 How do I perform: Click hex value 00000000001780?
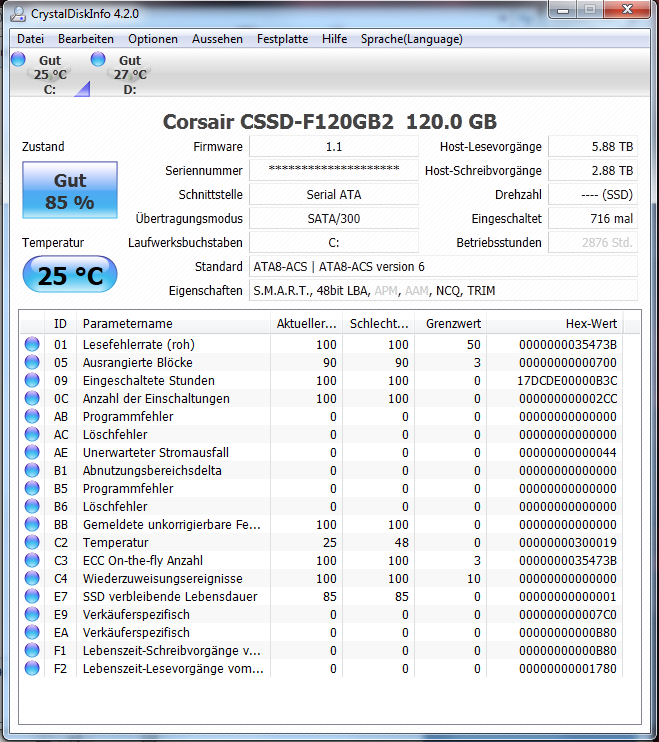(x=568, y=668)
